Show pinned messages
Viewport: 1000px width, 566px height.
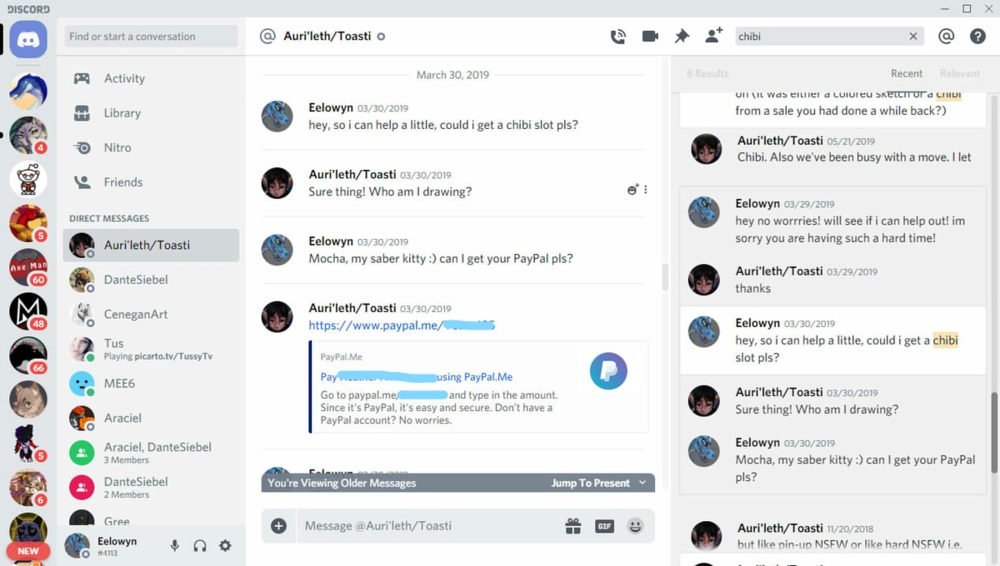tap(682, 36)
